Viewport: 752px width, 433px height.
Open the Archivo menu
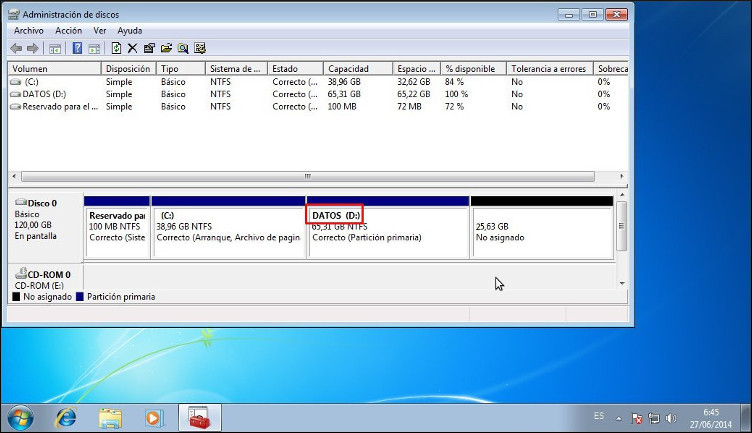coord(29,31)
